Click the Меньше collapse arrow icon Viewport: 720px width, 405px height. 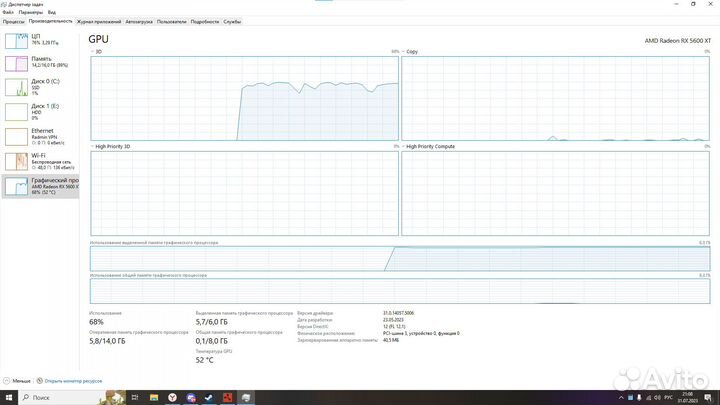click(x=6, y=381)
